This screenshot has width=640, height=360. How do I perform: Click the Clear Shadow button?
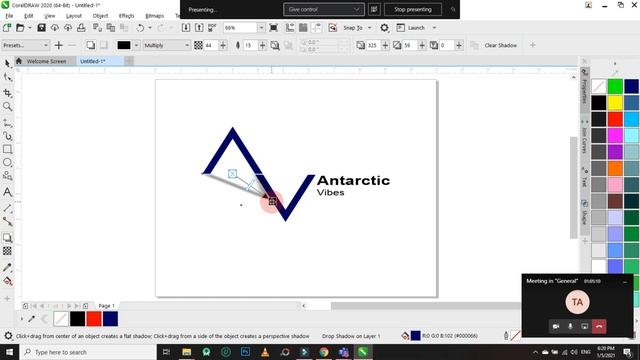(x=500, y=45)
